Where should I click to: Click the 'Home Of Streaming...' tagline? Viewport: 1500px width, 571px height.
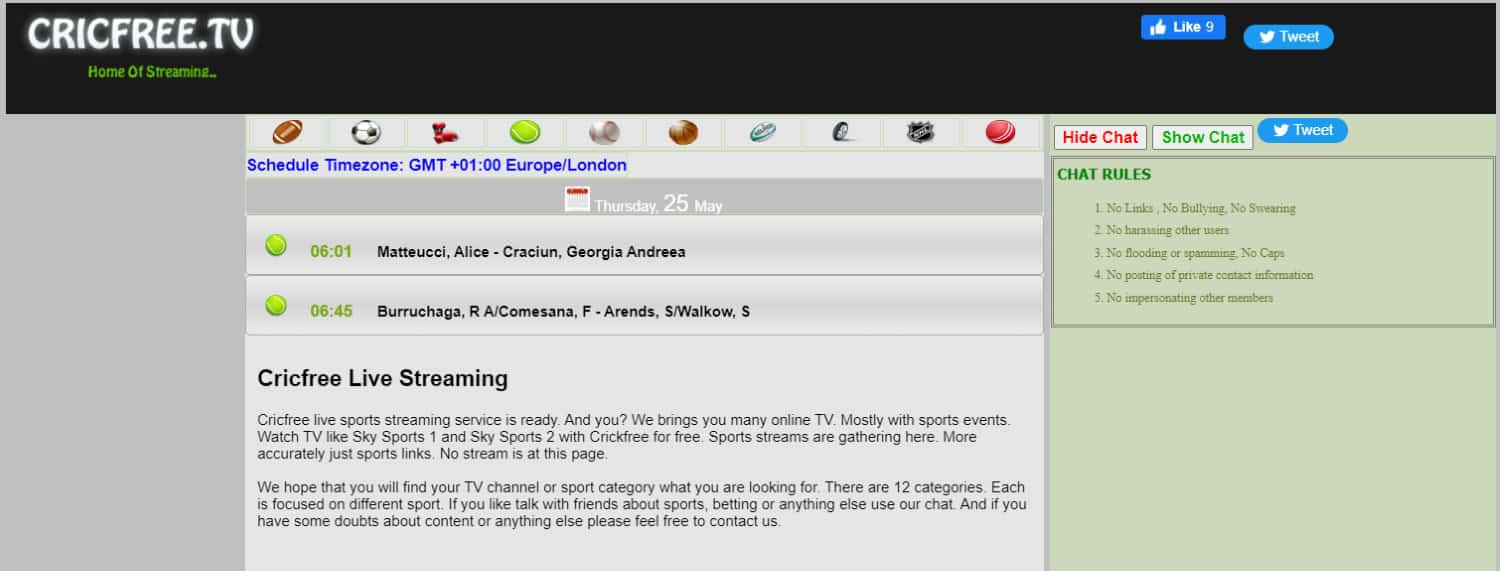click(x=152, y=72)
